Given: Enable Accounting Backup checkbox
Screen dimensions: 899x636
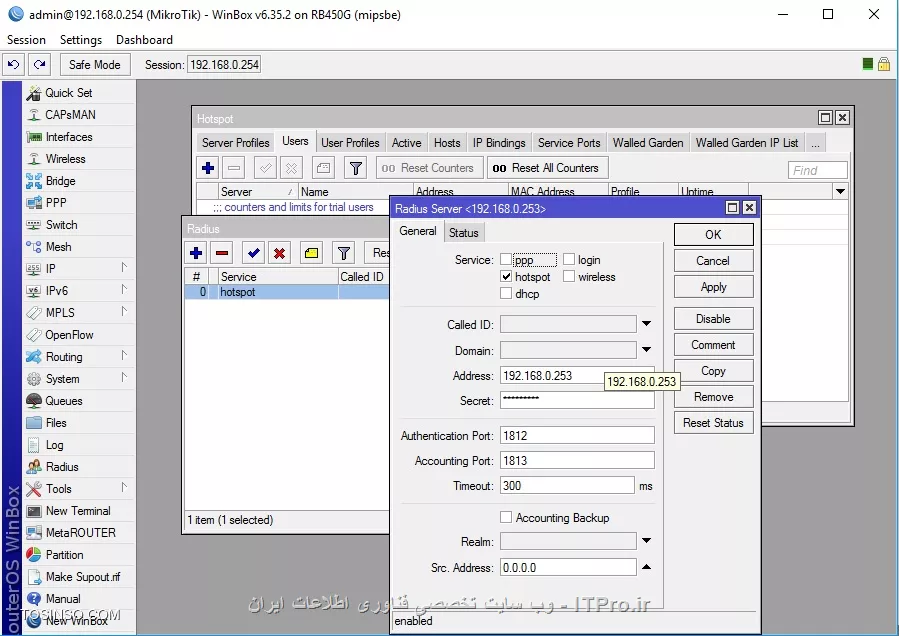Looking at the screenshot, I should coord(506,517).
